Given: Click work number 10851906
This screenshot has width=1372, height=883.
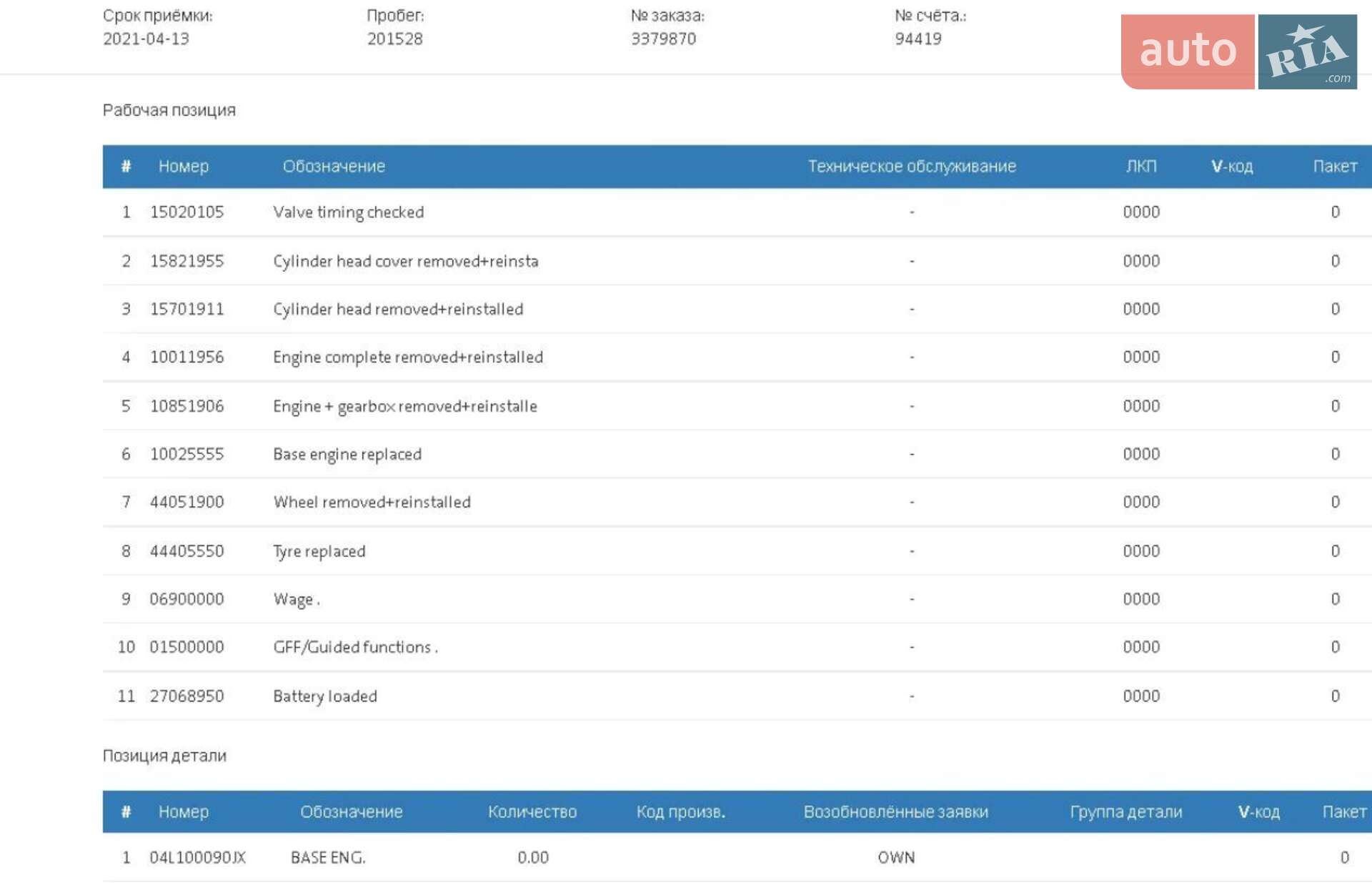Looking at the screenshot, I should pyautogui.click(x=187, y=406).
